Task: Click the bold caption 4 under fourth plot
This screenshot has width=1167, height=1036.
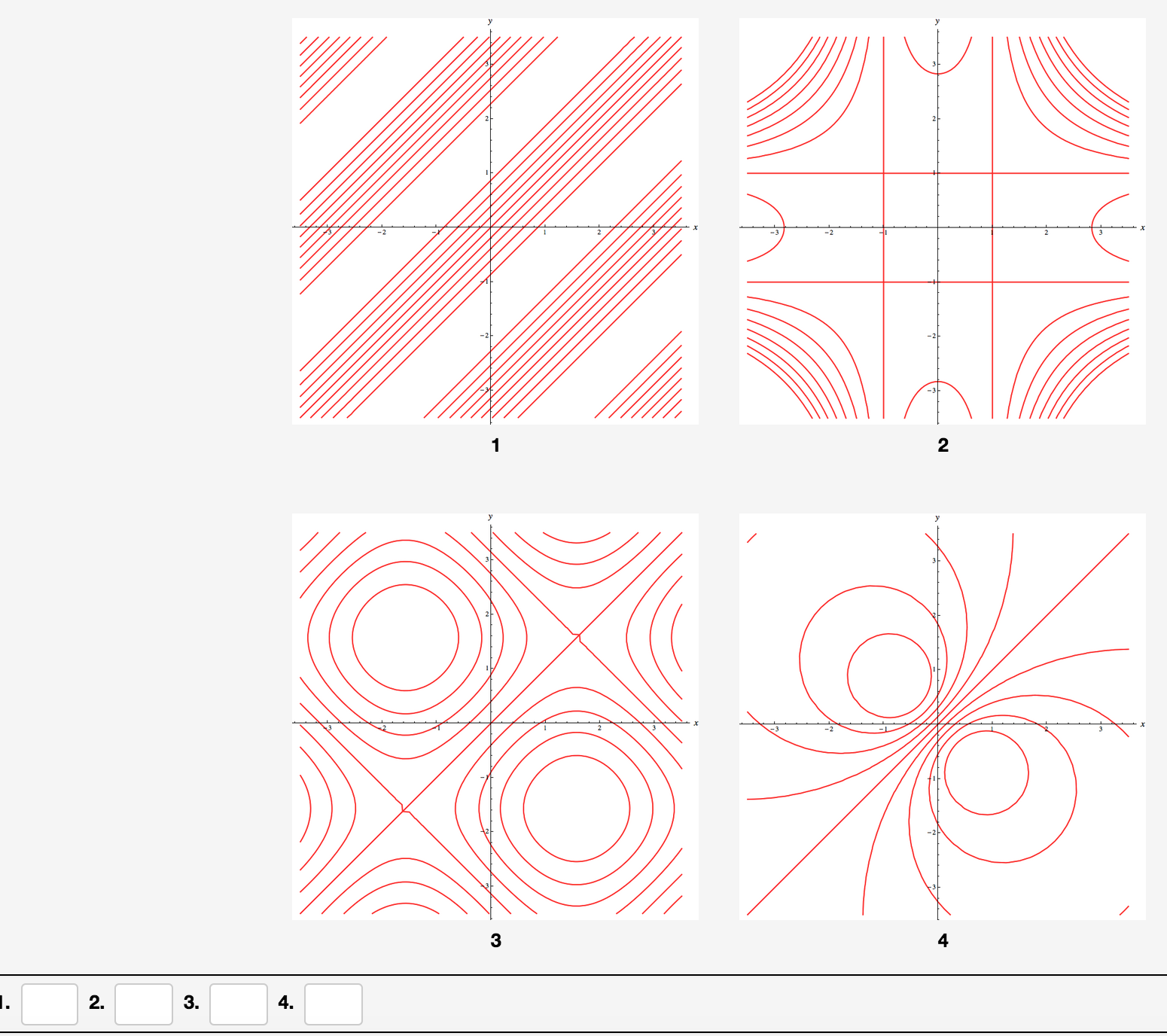Action: coord(943,940)
